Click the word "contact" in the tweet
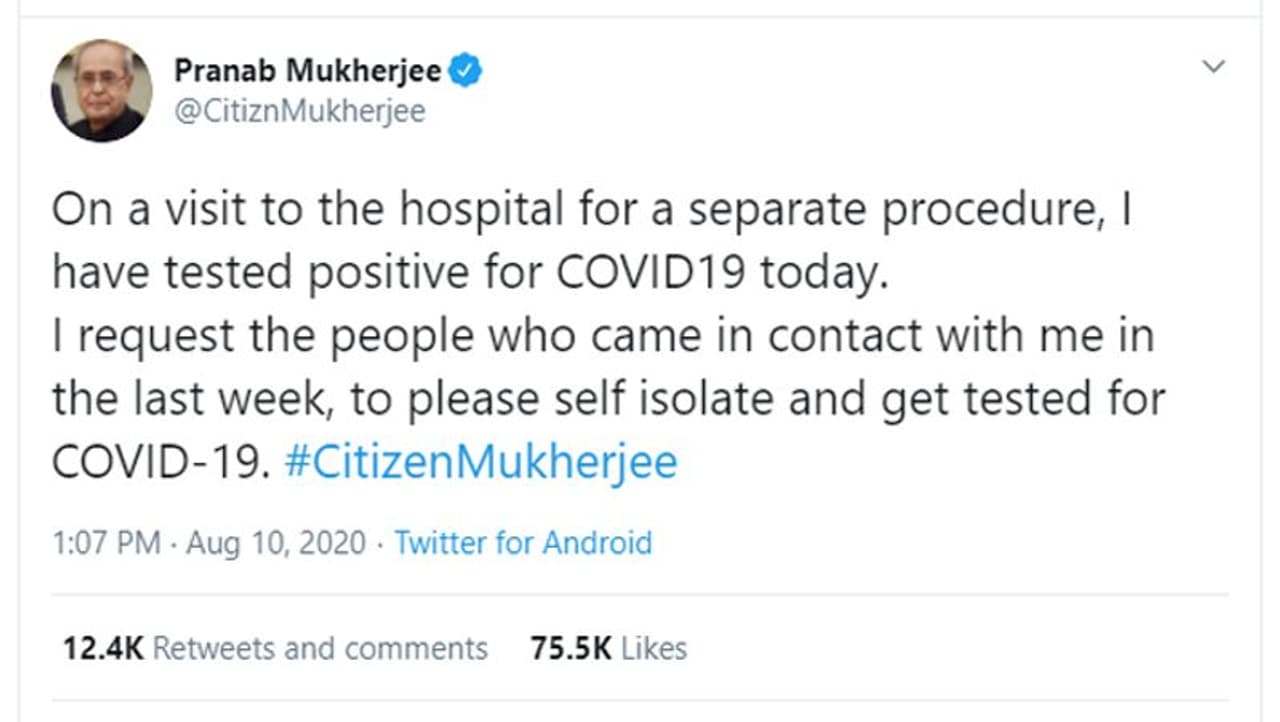This screenshot has width=1280, height=722. tap(844, 336)
